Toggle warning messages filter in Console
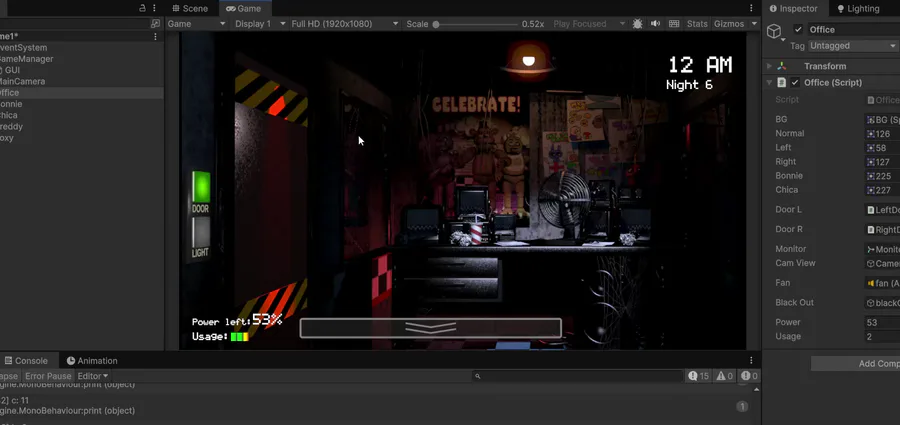Screen dimensions: 900x425 click(725, 376)
